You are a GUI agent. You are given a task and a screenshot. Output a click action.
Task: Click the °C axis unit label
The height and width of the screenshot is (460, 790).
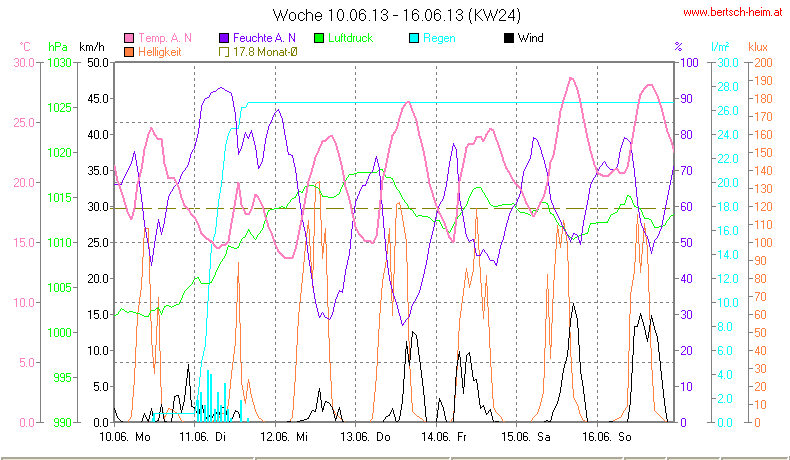pos(25,47)
